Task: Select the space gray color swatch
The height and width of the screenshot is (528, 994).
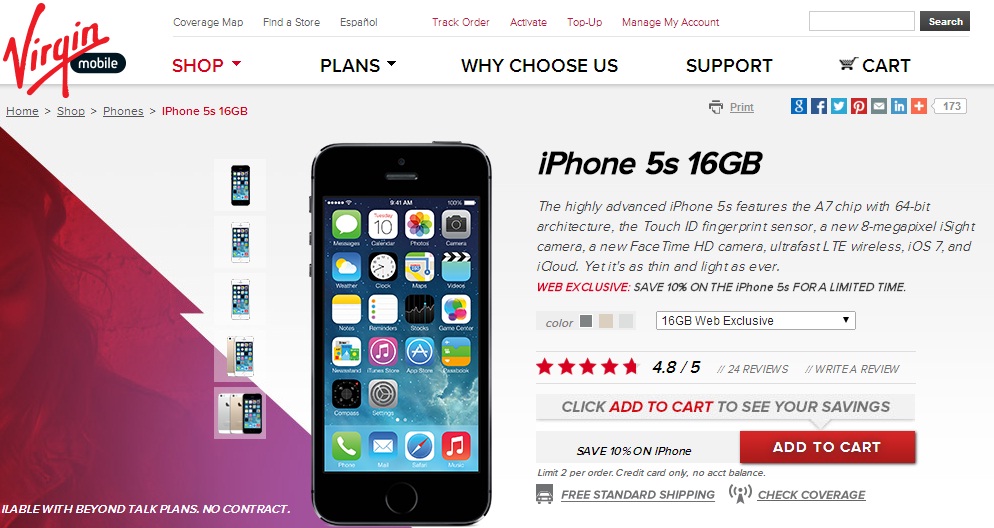Action: click(x=586, y=321)
